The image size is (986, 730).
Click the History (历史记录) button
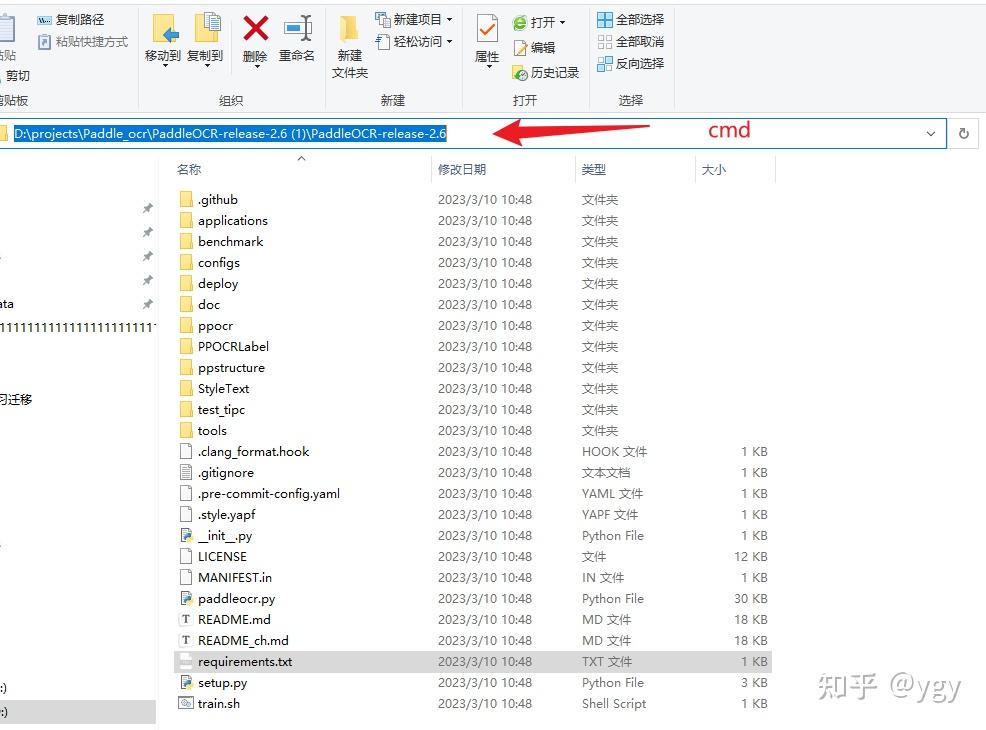coord(545,73)
